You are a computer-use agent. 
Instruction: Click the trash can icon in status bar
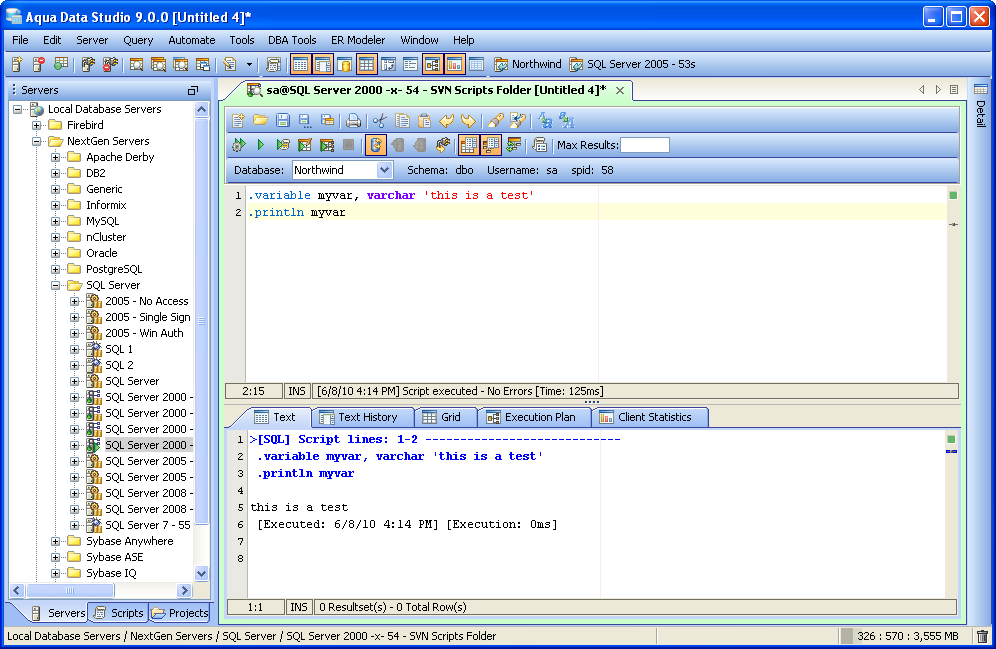[x=982, y=636]
